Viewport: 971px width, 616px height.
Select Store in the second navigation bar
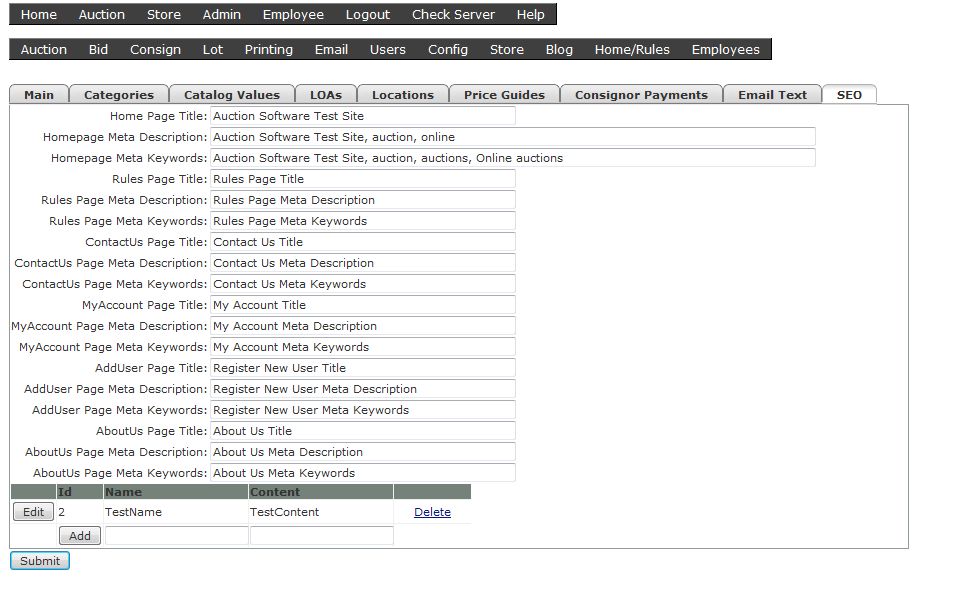tap(507, 50)
